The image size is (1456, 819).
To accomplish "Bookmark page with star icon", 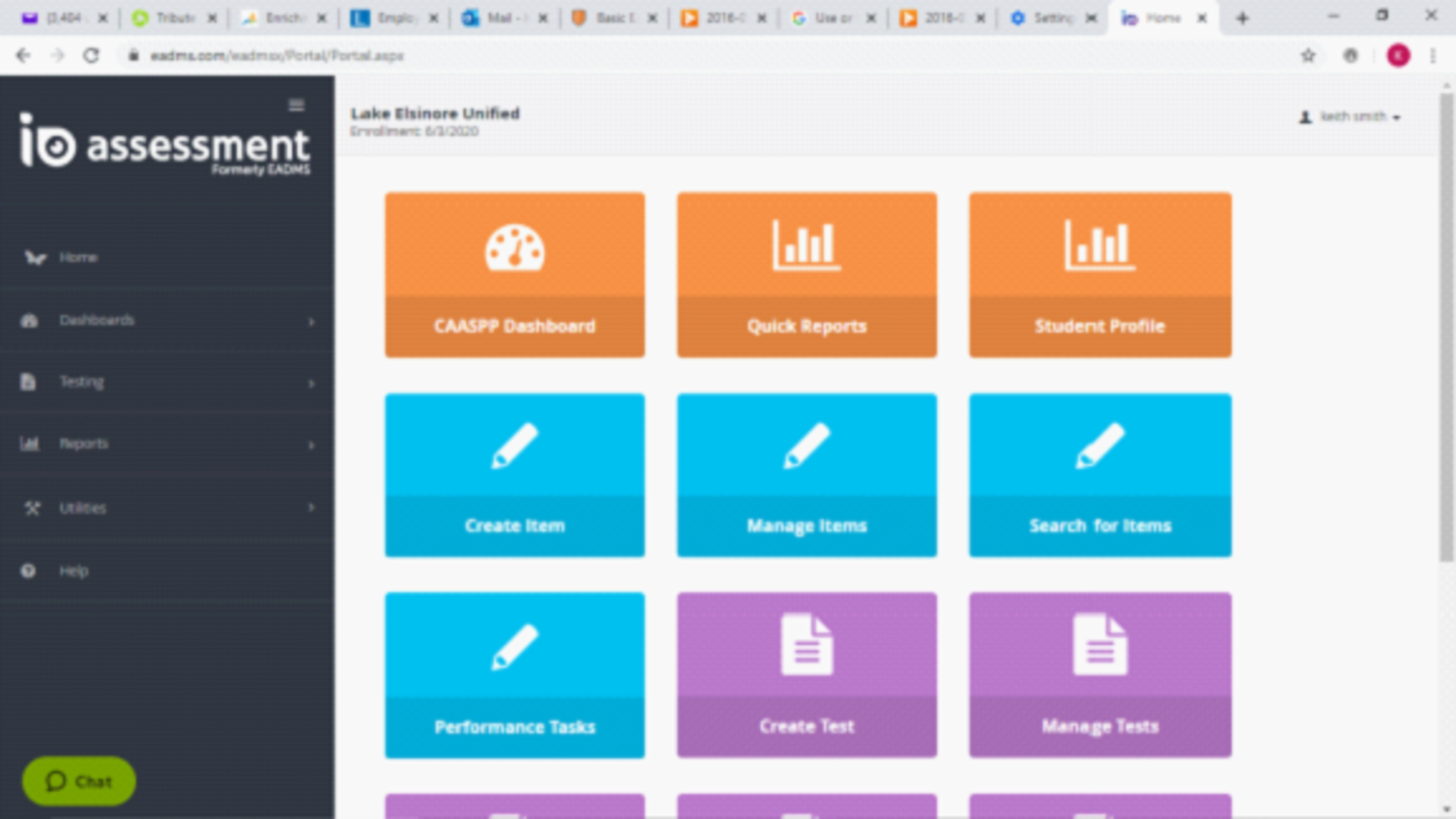I will pyautogui.click(x=1307, y=55).
